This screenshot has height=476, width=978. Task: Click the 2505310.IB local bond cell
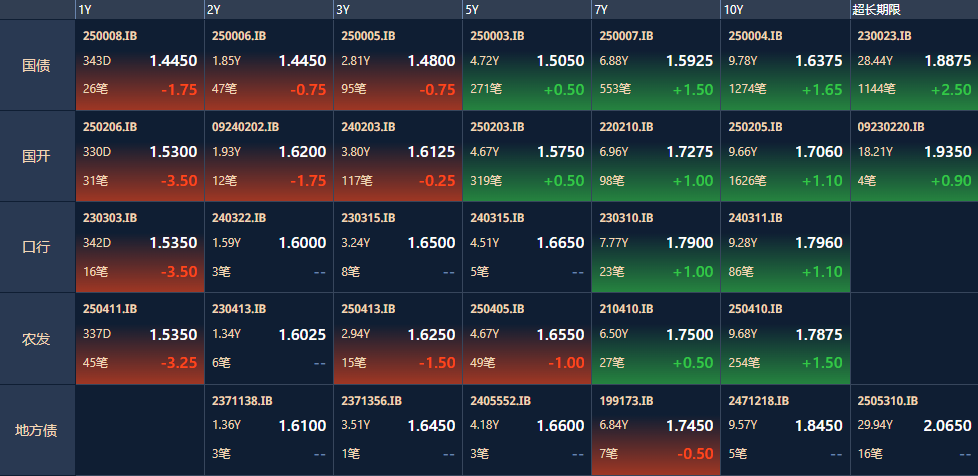(913, 430)
